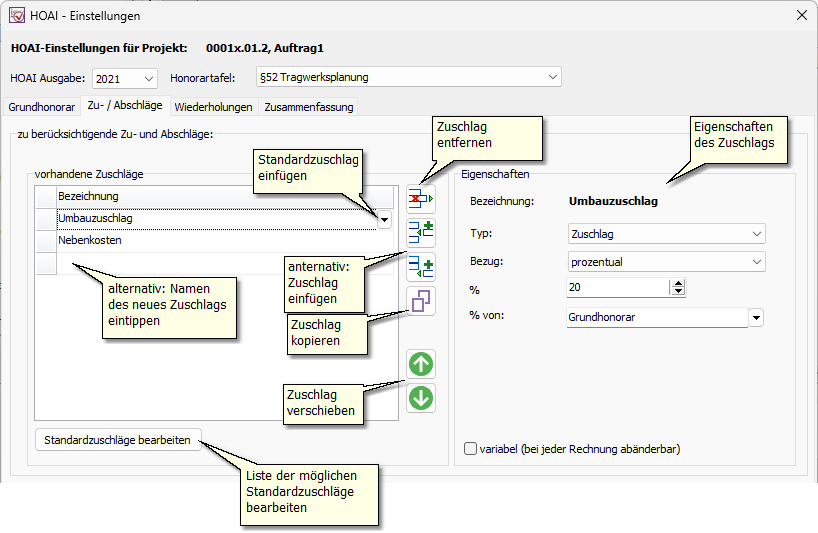This screenshot has height=533, width=818.
Task: Click the HOAI app icon in title bar
Action: (17, 15)
